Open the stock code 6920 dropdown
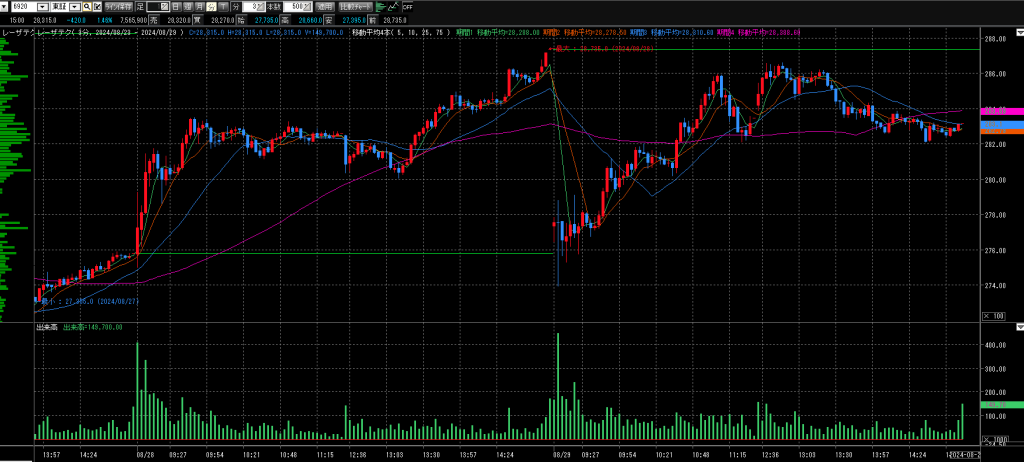This screenshot has height=462, width=1024. click(42, 6)
